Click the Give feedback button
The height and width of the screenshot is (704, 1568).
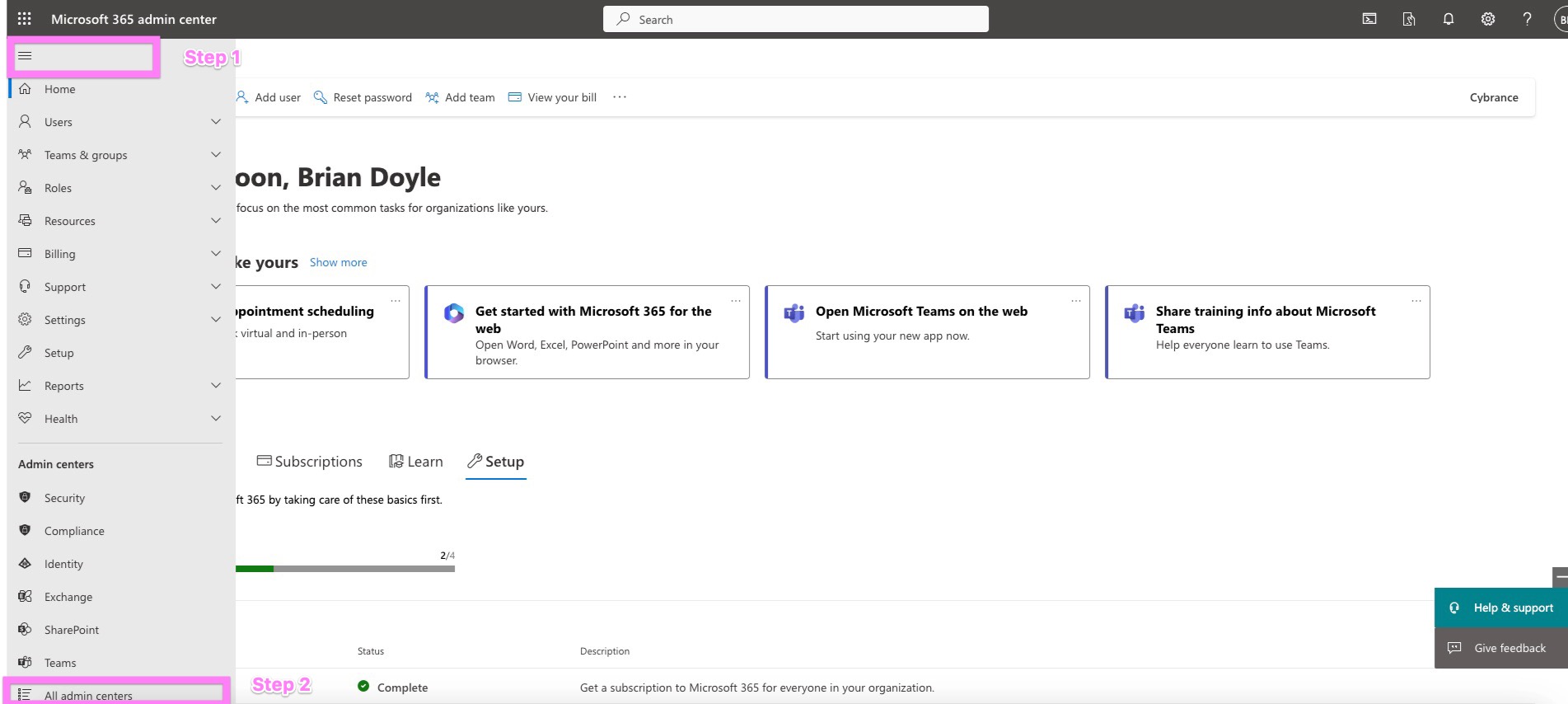[x=1501, y=648]
